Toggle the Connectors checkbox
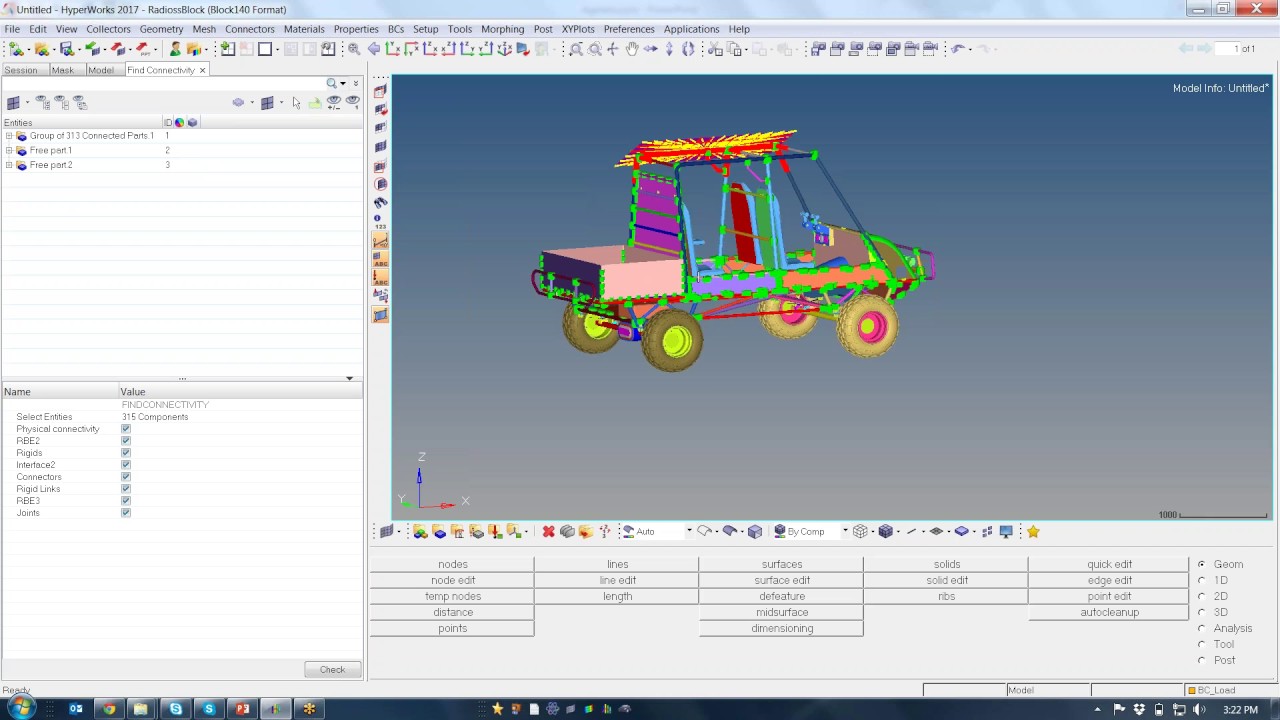The image size is (1280, 720). pos(126,477)
